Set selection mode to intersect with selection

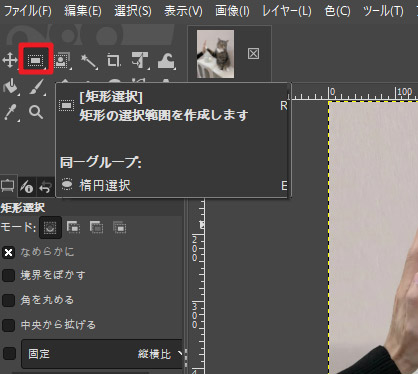[119, 228]
